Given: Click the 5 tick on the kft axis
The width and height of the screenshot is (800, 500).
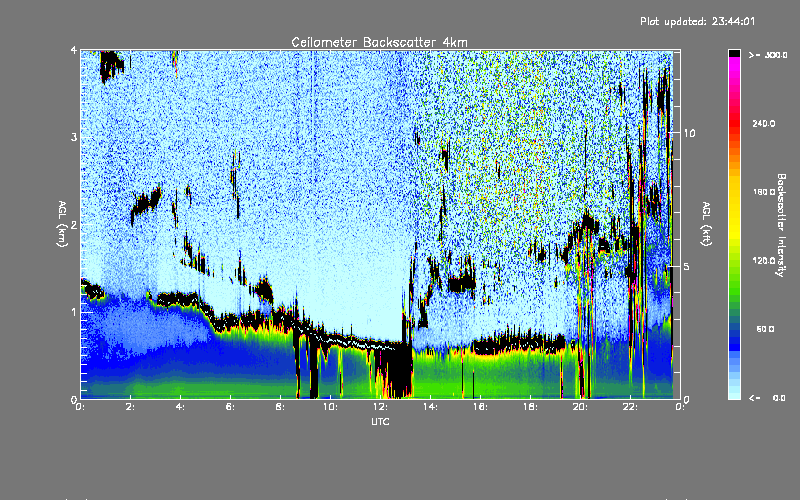Looking at the screenshot, I should click(687, 266).
